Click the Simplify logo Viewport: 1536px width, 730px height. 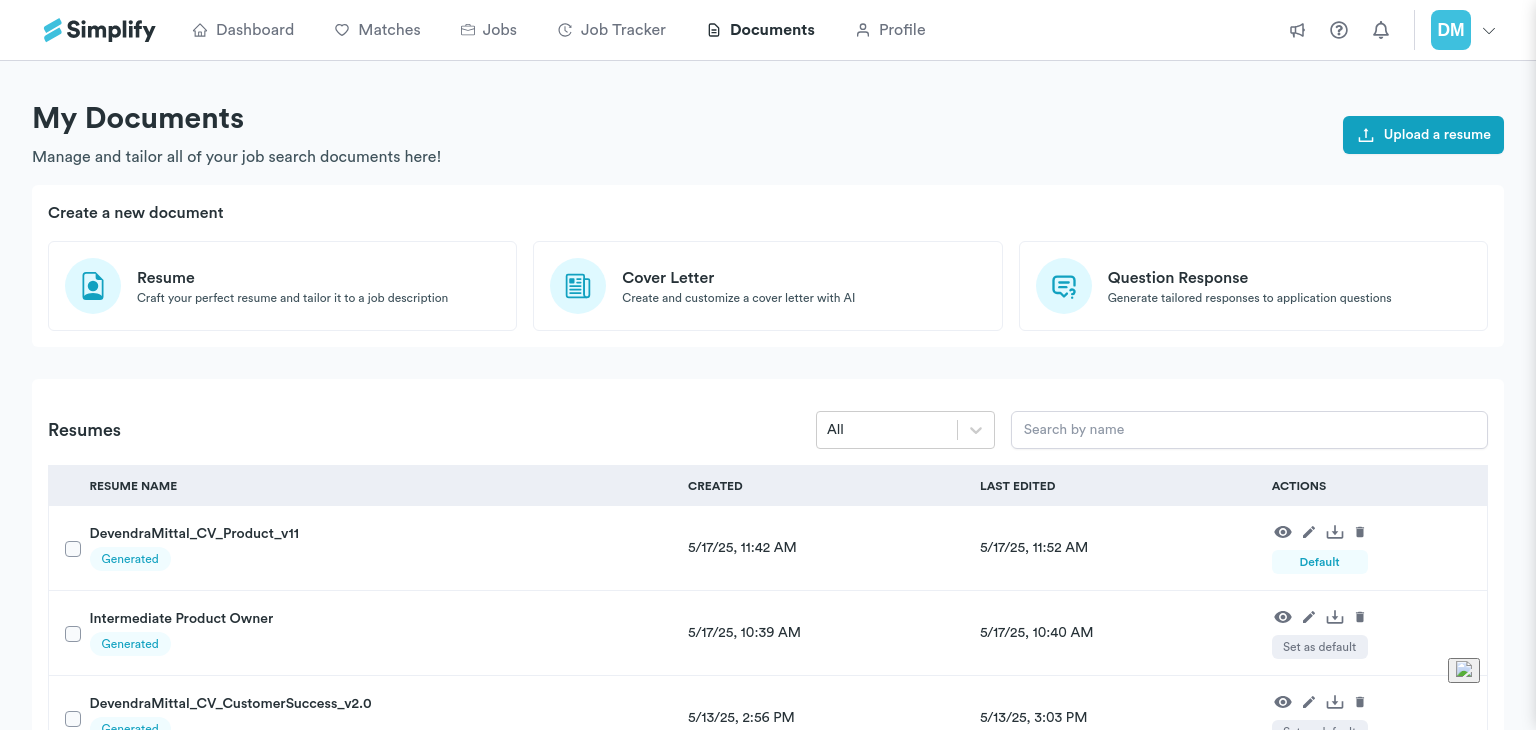point(99,30)
